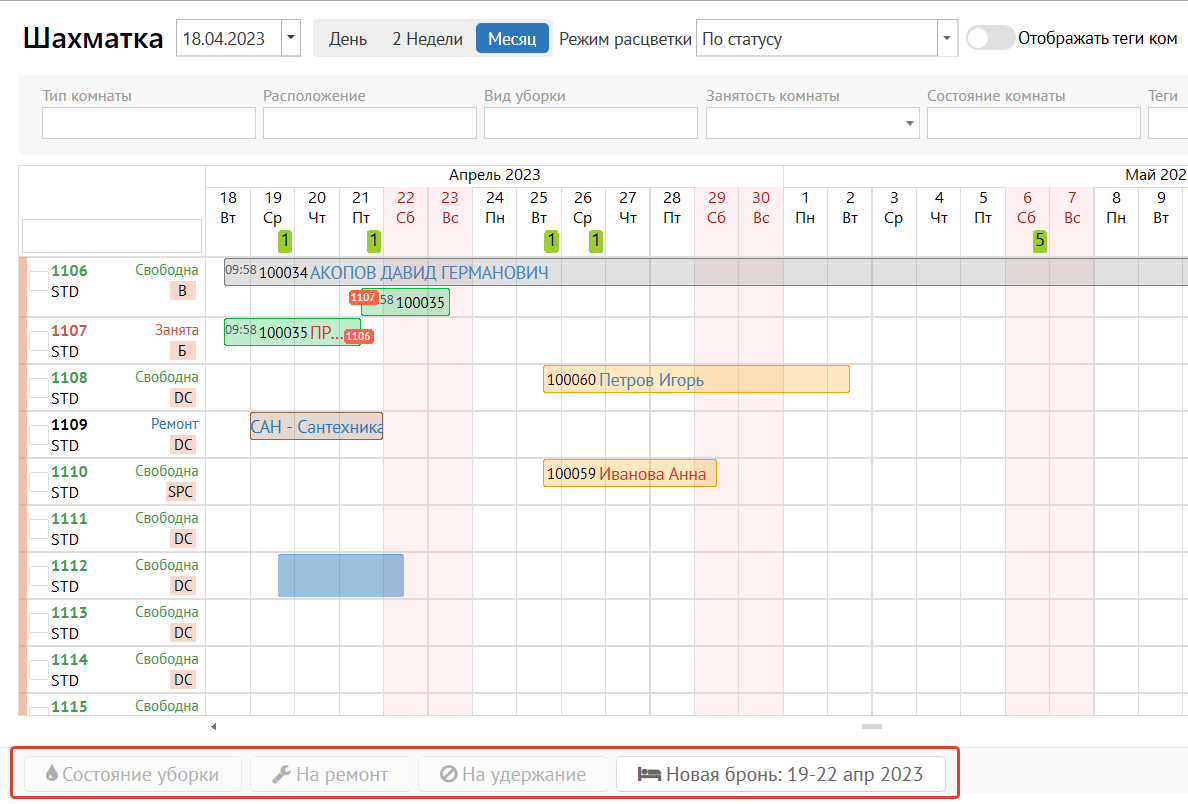The image size is (1188, 804).
Task: Open the cleaning type filter field
Action: point(591,123)
